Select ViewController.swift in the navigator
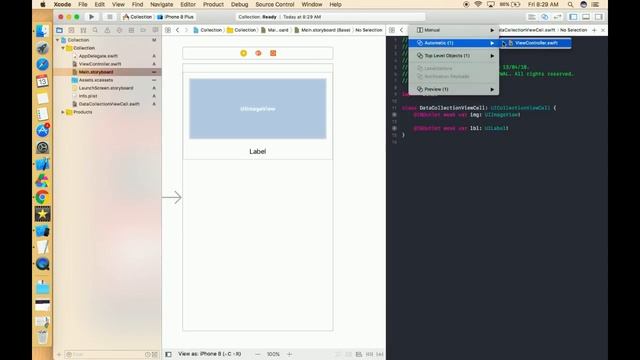The image size is (640, 360). (x=100, y=64)
